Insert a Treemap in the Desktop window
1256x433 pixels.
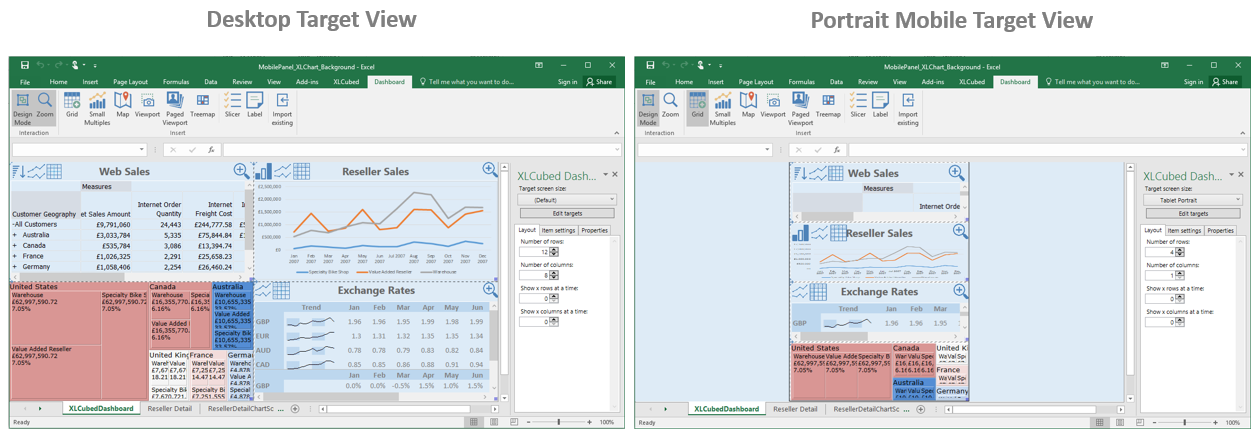click(203, 105)
